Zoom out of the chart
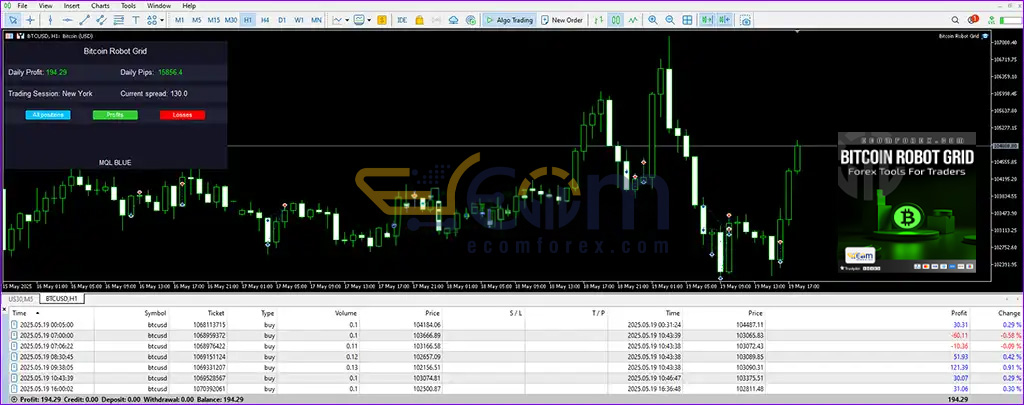 pyautogui.click(x=669, y=20)
